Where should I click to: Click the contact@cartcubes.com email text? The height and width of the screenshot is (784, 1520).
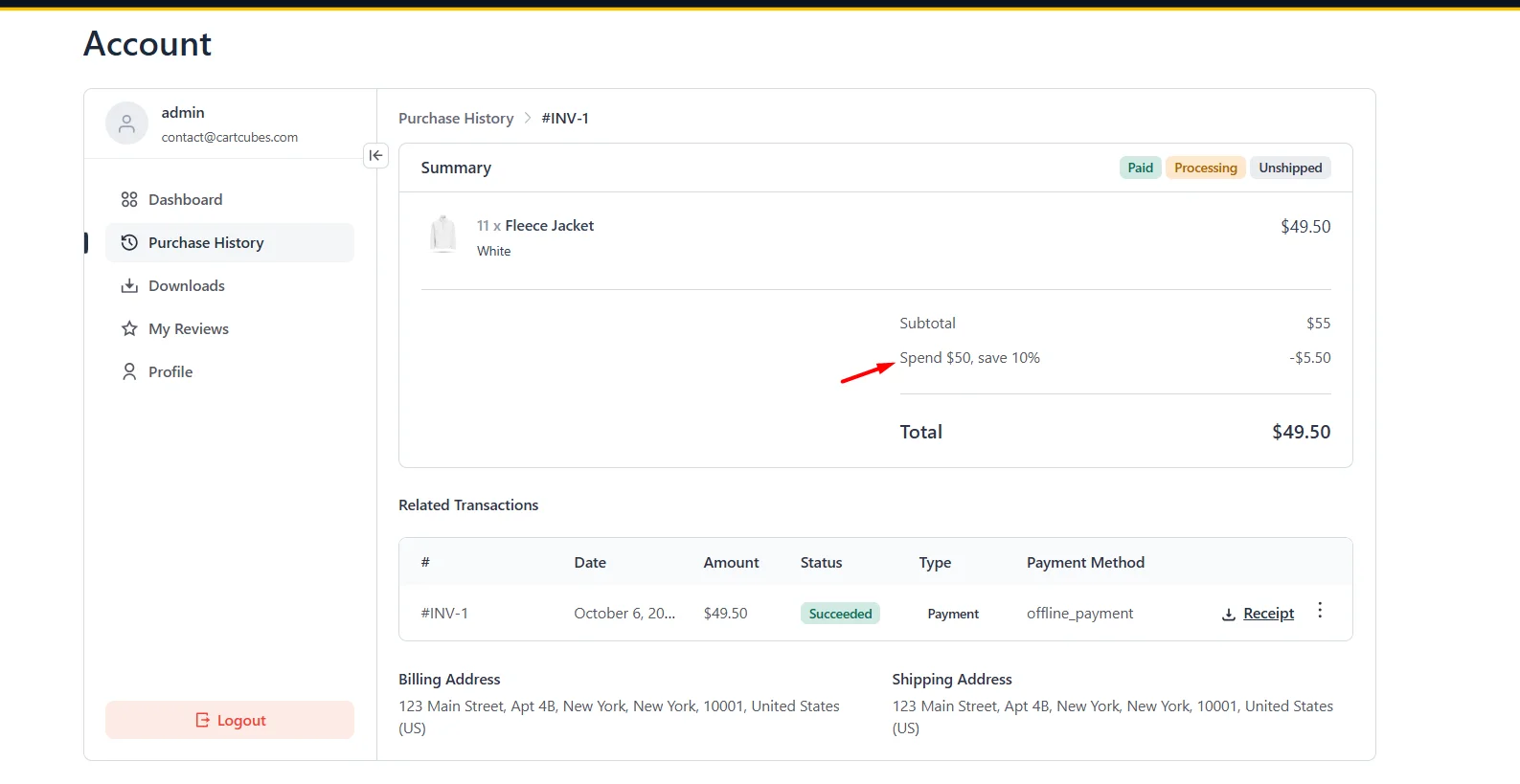[229, 137]
